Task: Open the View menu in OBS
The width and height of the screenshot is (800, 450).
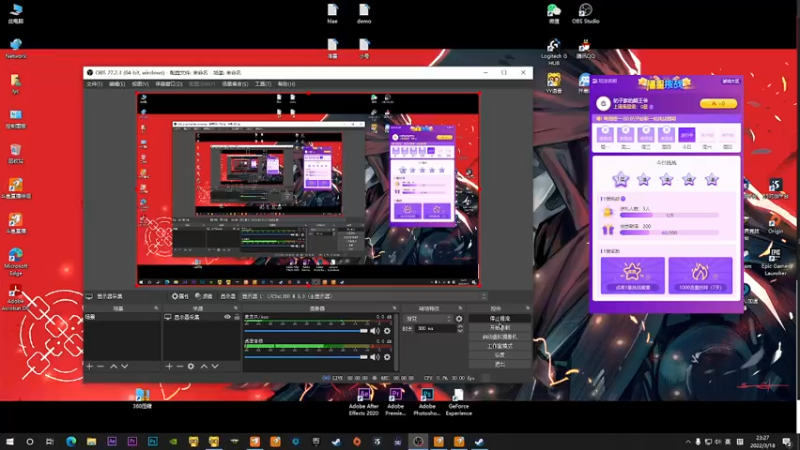Action: pos(140,84)
